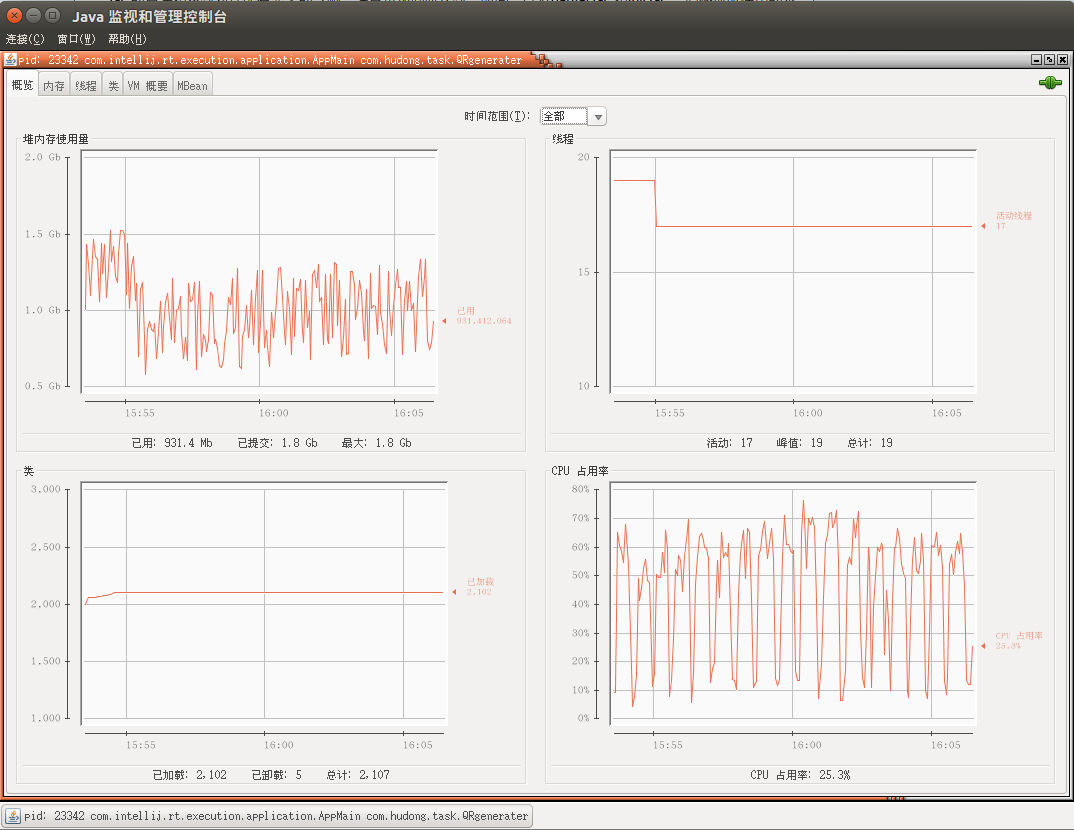Select the 概览 tab
The image size is (1074, 830).
pos(22,85)
